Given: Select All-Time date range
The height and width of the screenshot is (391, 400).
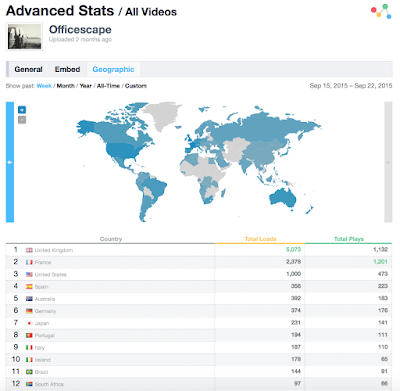Looking at the screenshot, I should (x=108, y=86).
